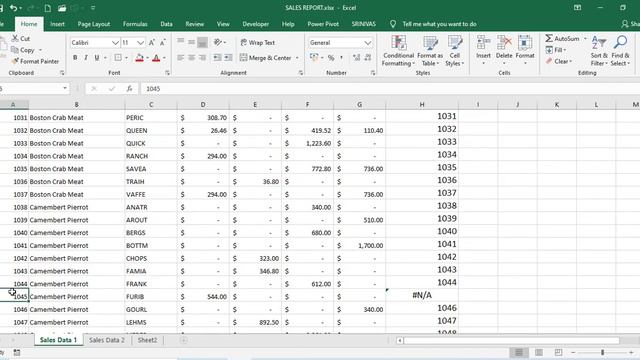Toggle top align
This screenshot has width=640, height=360.
coord(180,42)
